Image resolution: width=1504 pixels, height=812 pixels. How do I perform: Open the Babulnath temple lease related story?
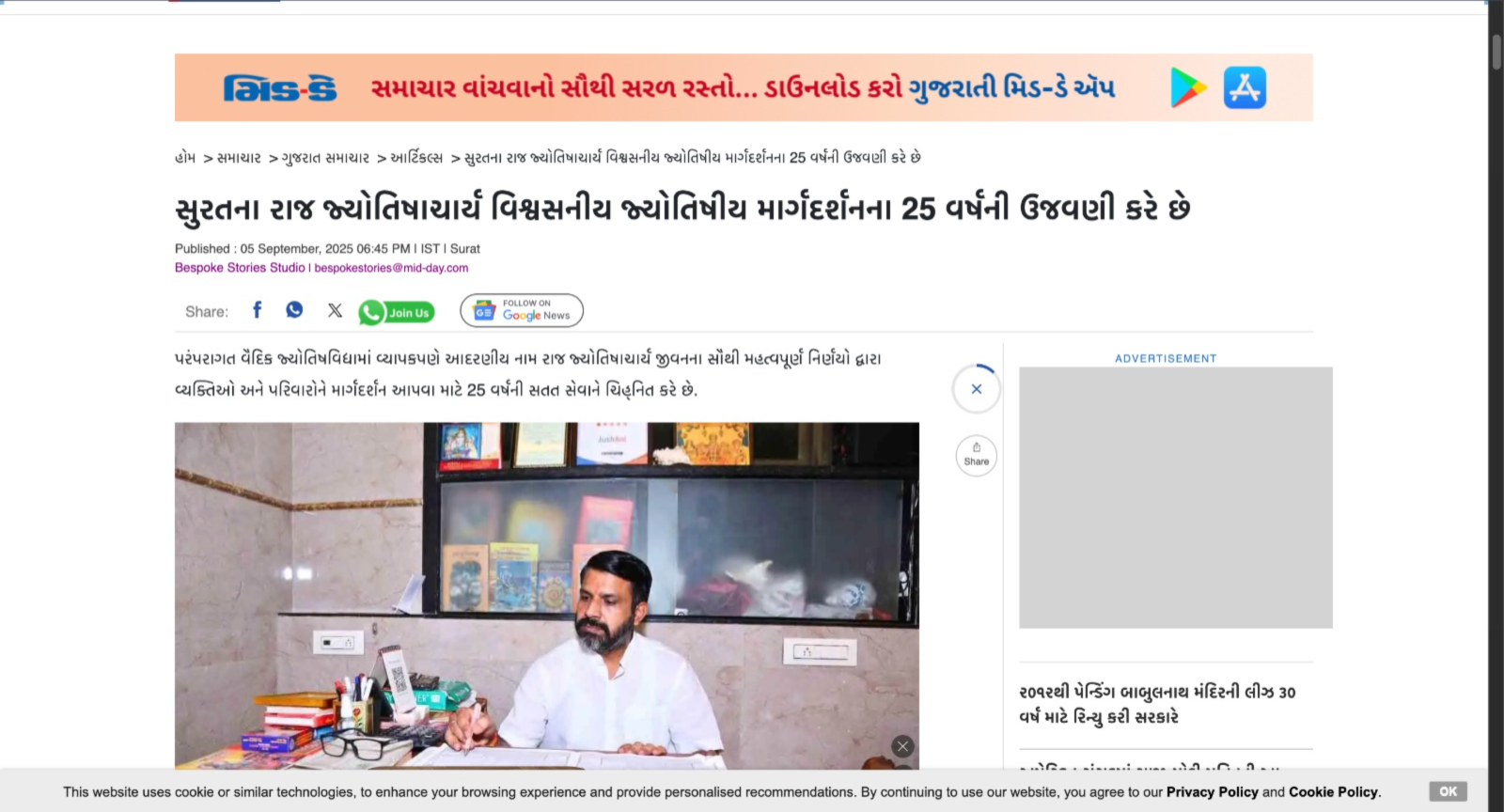coord(1157,704)
